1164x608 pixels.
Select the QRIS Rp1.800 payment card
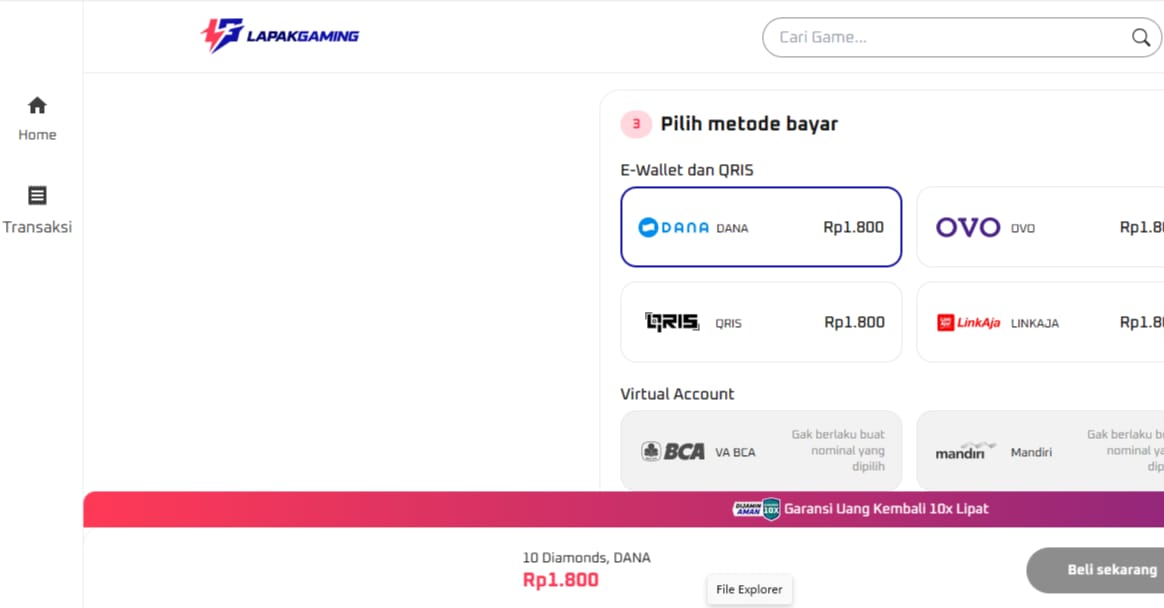click(761, 322)
